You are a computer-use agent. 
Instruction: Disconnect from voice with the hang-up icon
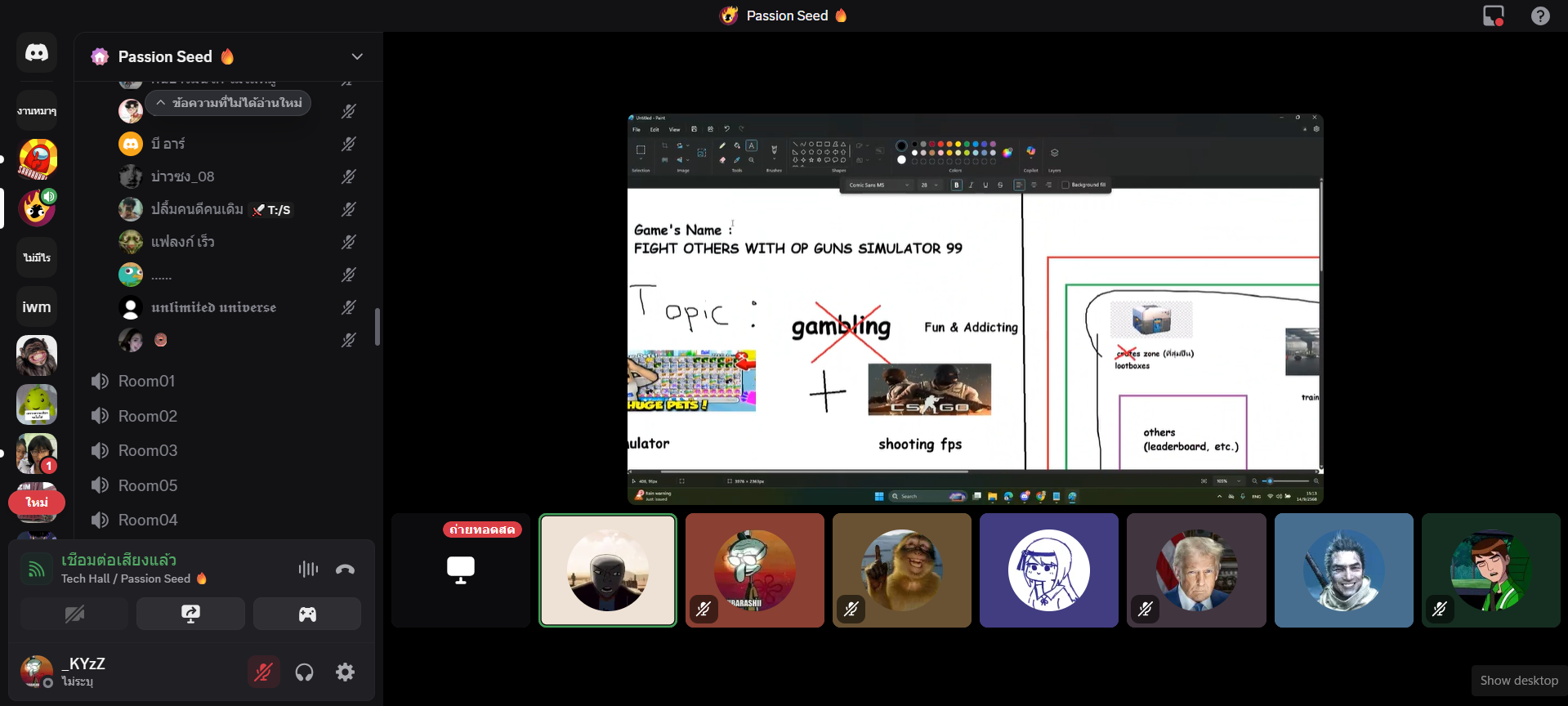[345, 570]
